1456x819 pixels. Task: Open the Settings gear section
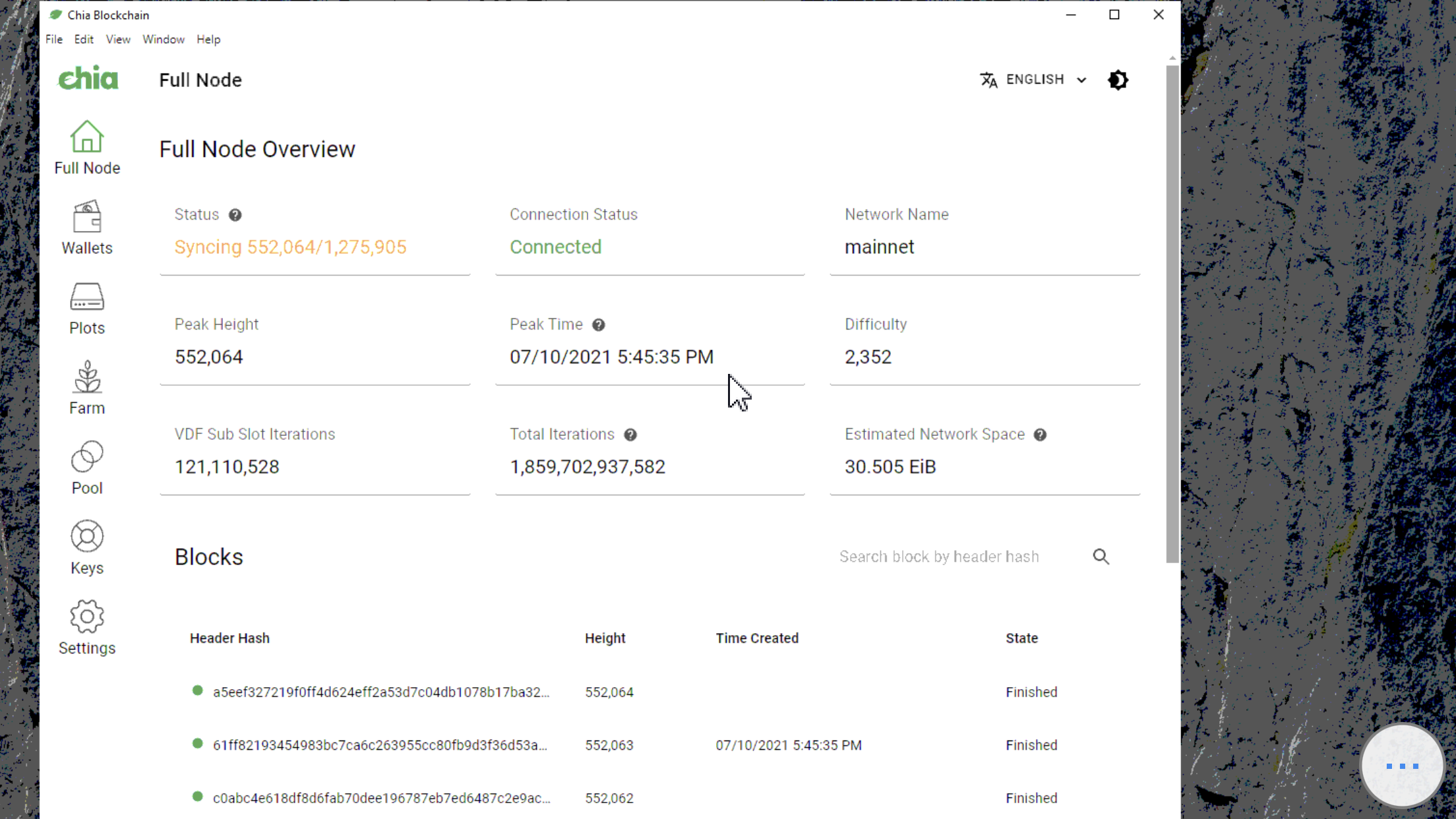[87, 628]
